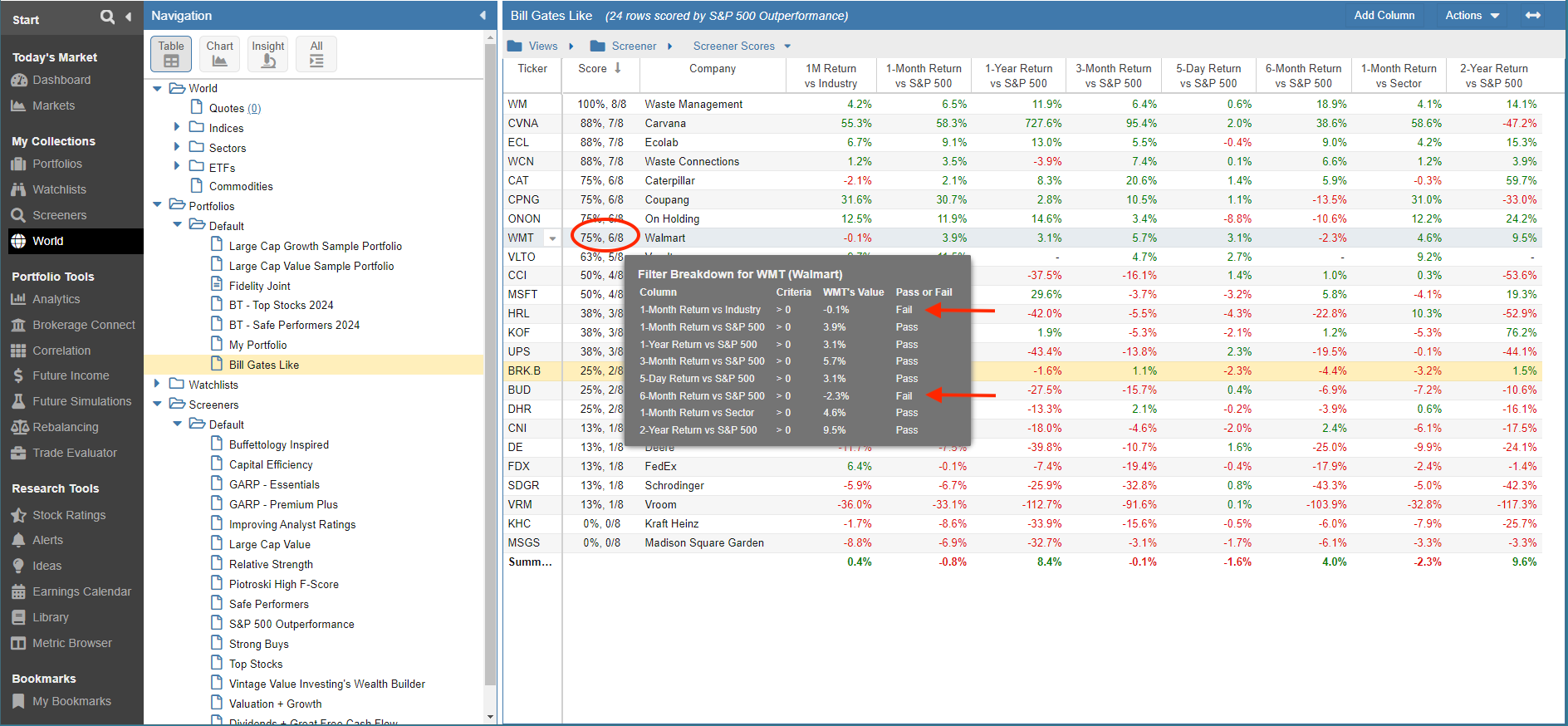This screenshot has height=726, width=1568.
Task: Sort by Score column header
Action: 600,69
